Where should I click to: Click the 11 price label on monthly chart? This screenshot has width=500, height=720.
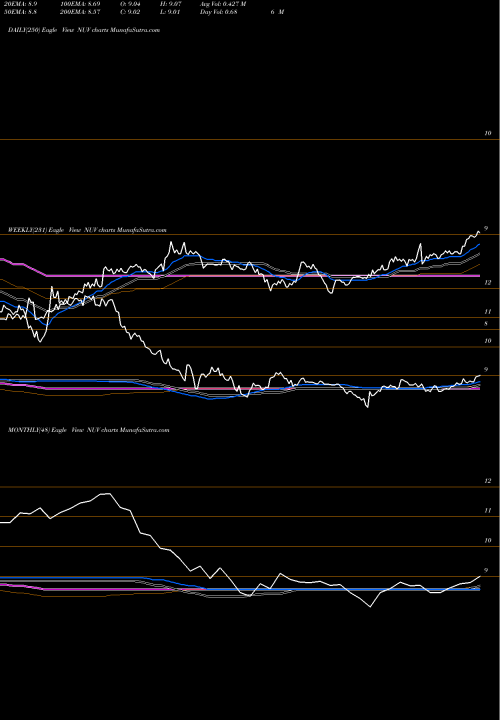[x=488, y=511]
